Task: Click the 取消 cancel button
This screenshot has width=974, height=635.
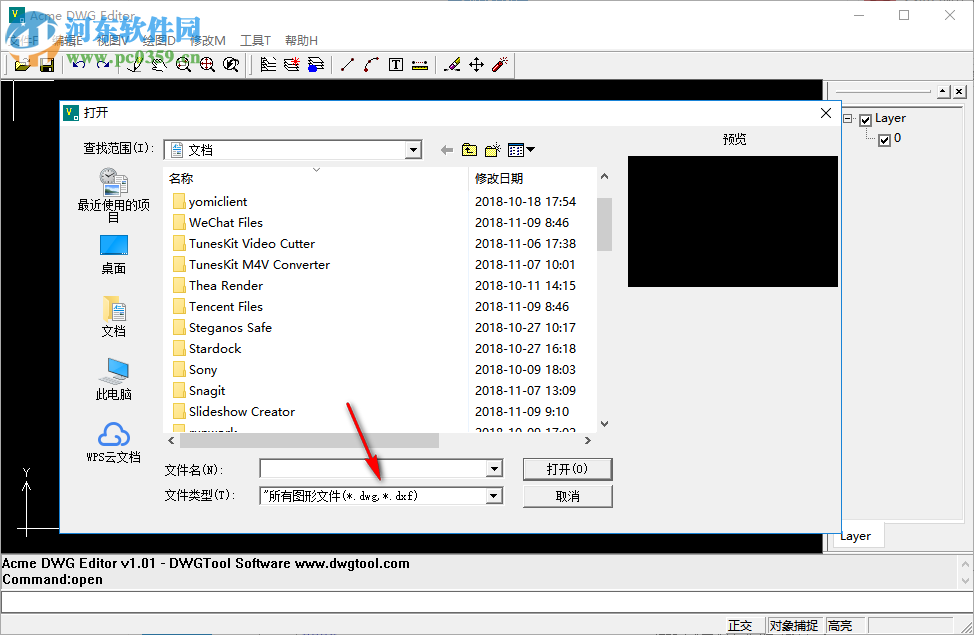Action: [567, 495]
